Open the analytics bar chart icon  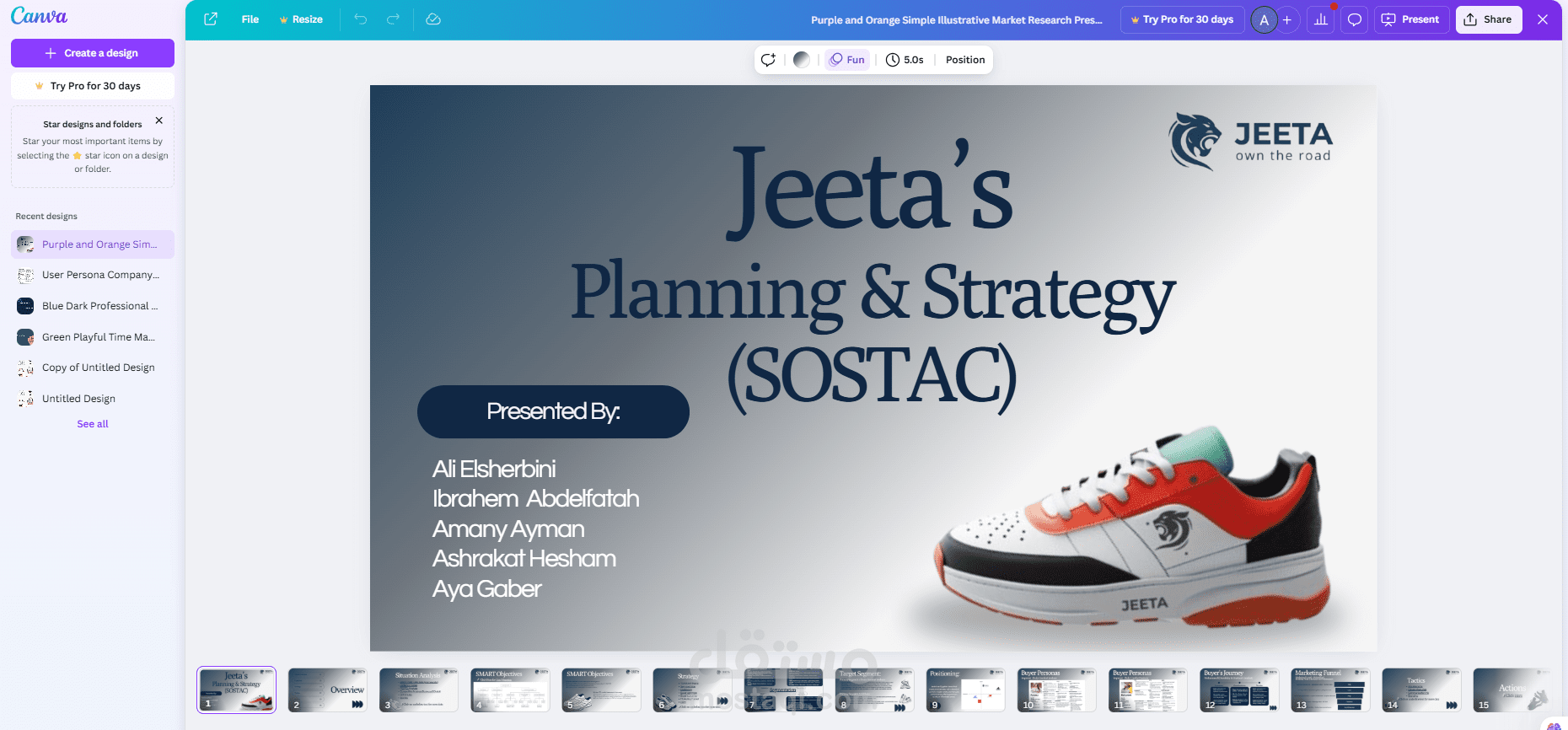point(1321,19)
